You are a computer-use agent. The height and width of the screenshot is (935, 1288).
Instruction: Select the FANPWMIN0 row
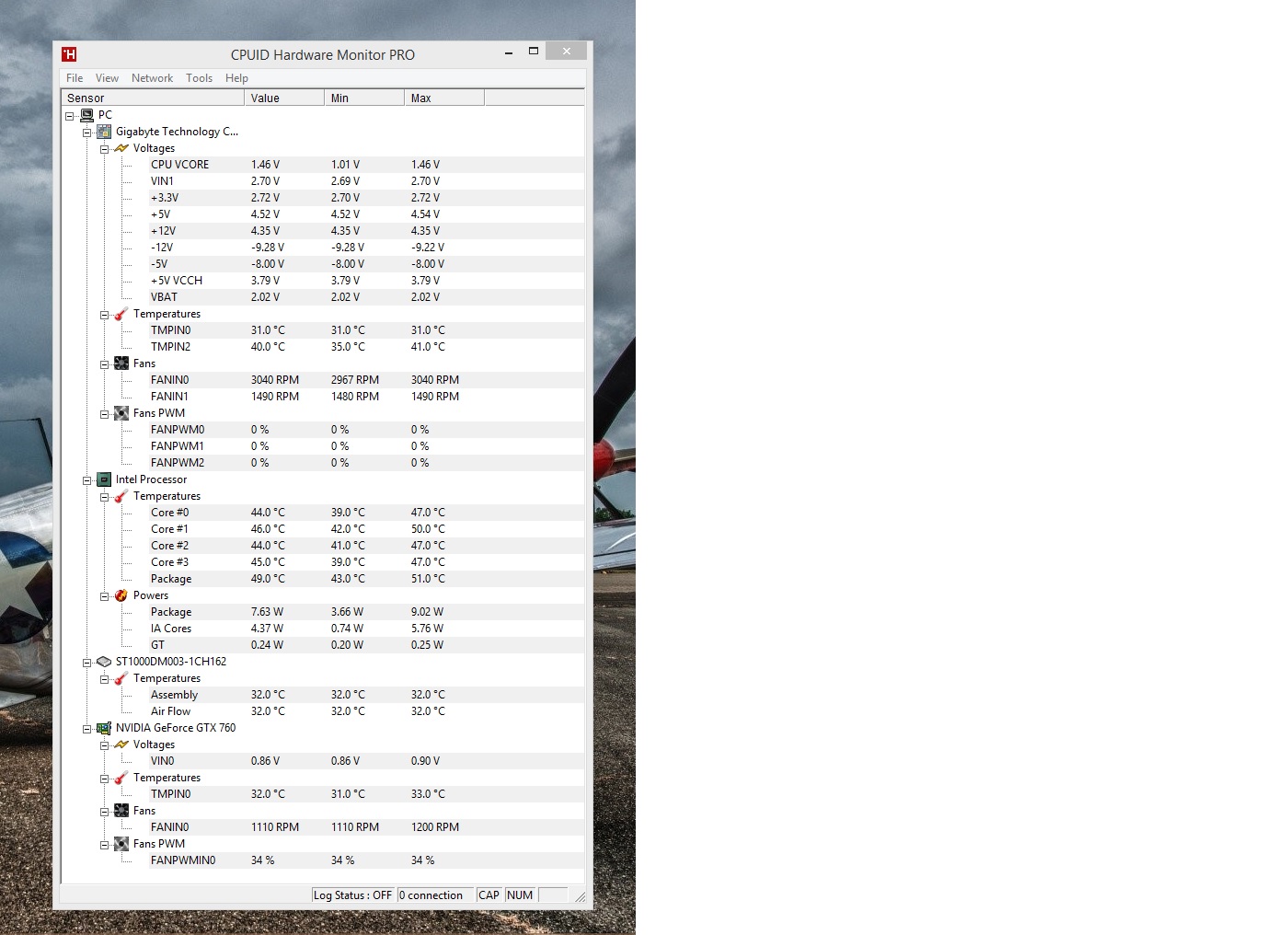pyautogui.click(x=366, y=860)
